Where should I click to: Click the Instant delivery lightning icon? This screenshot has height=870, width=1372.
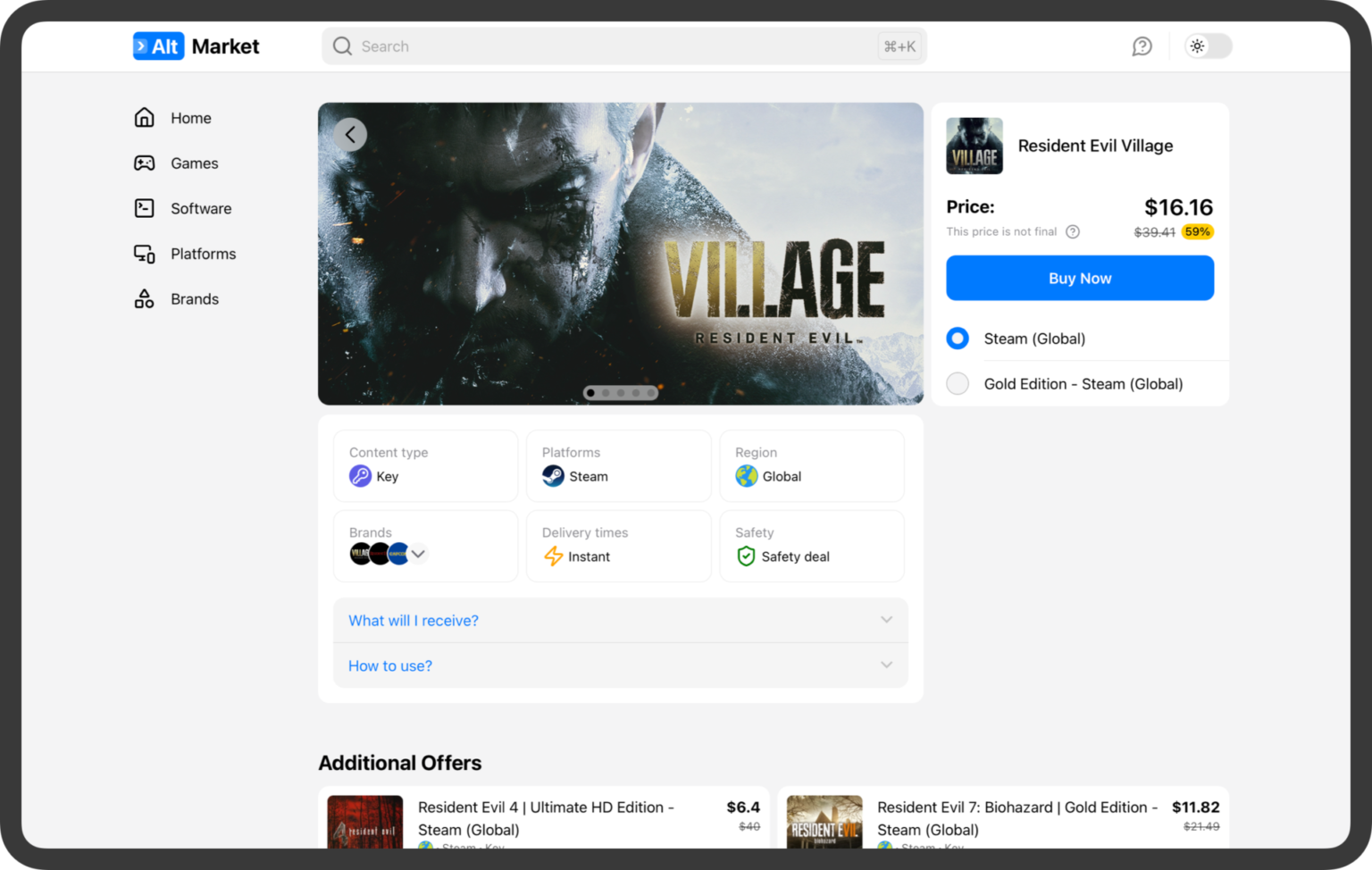pyautogui.click(x=553, y=556)
